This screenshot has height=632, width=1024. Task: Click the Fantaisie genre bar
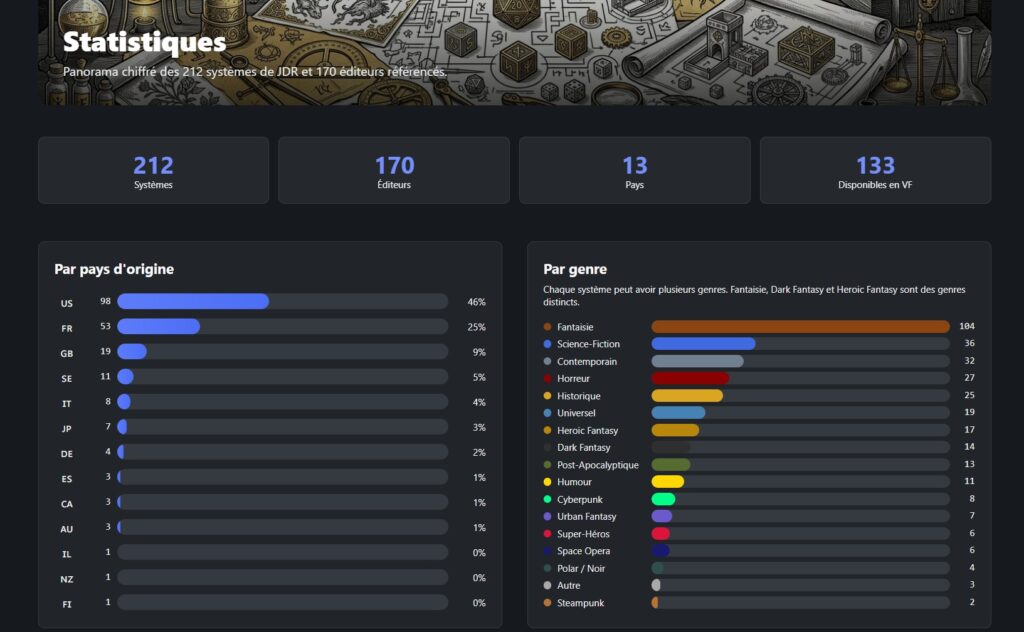(800, 327)
